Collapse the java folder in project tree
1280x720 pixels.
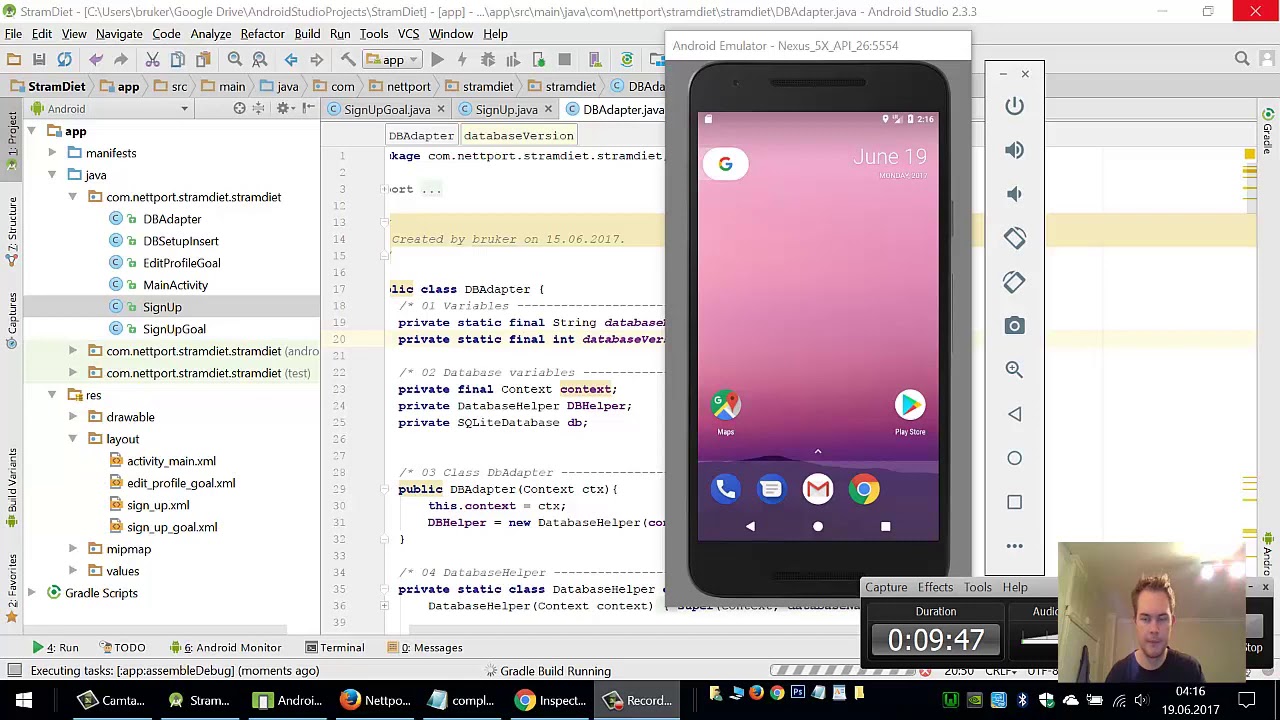(x=52, y=175)
